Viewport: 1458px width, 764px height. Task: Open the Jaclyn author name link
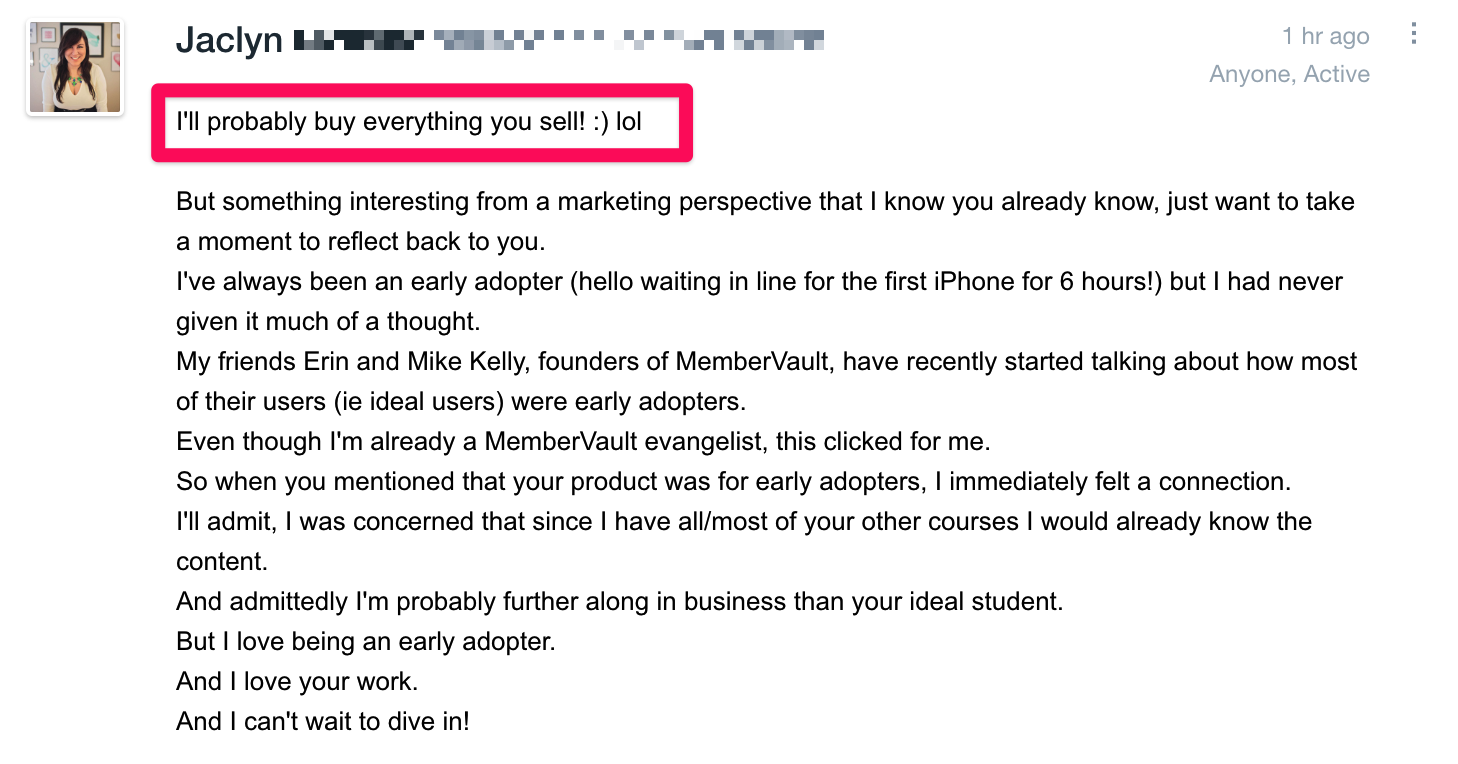[x=229, y=40]
